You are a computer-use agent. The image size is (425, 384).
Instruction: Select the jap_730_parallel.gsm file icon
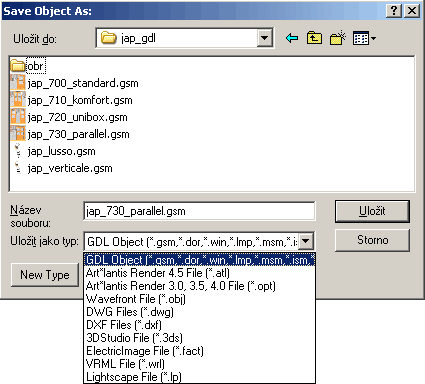(x=18, y=134)
